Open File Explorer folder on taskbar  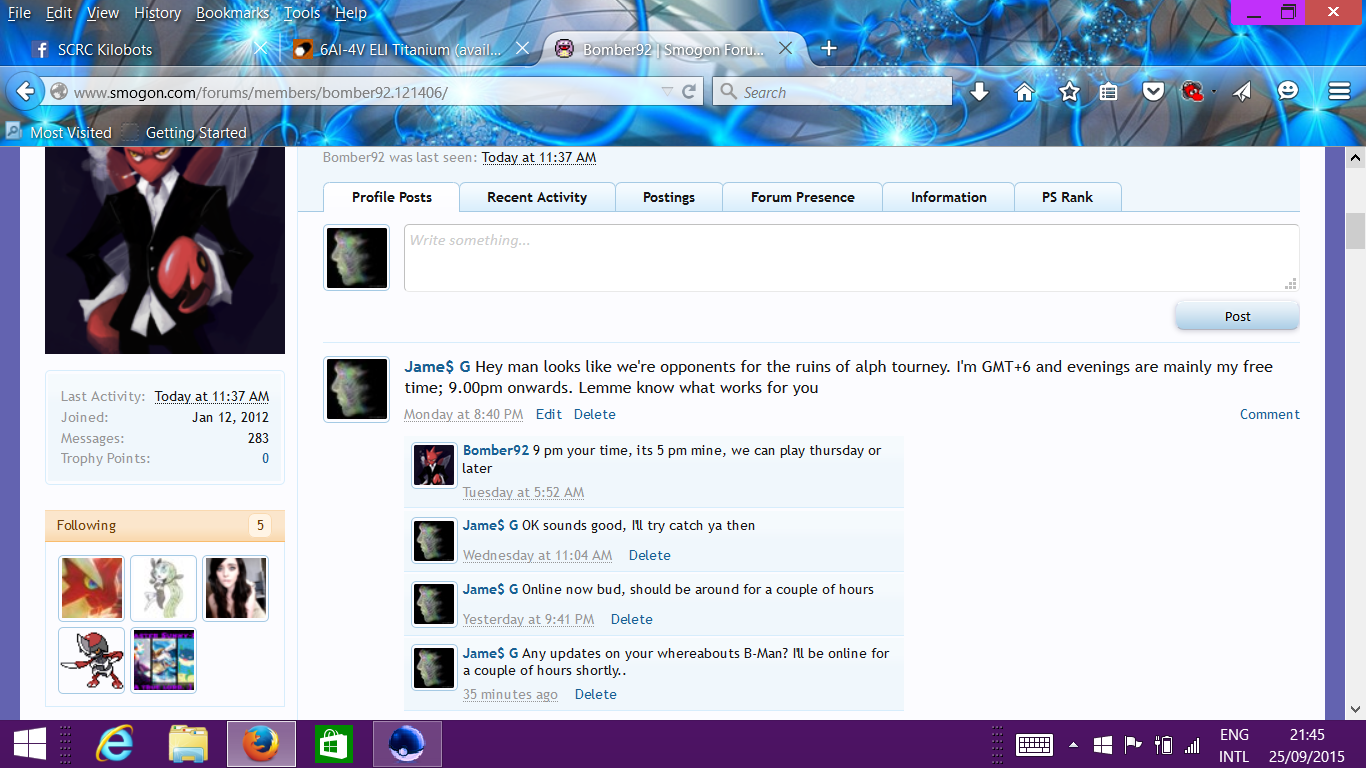[x=188, y=744]
